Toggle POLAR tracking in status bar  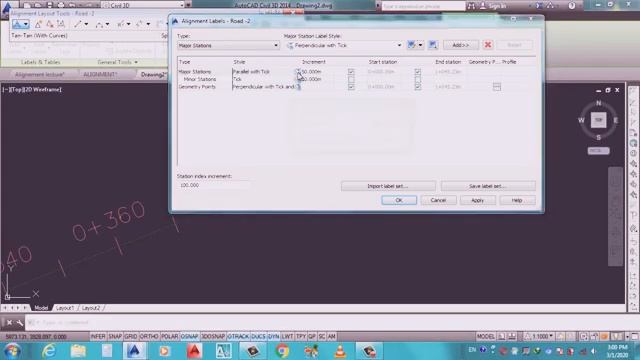(x=169, y=336)
